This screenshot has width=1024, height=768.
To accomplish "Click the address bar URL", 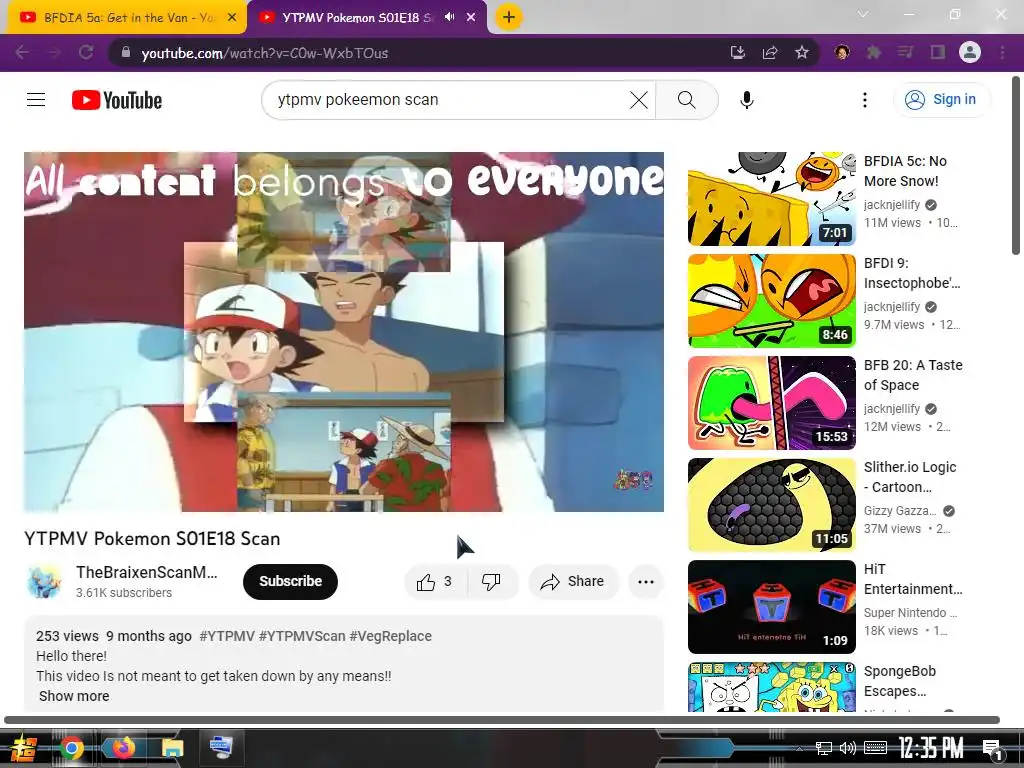I will click(x=264, y=53).
